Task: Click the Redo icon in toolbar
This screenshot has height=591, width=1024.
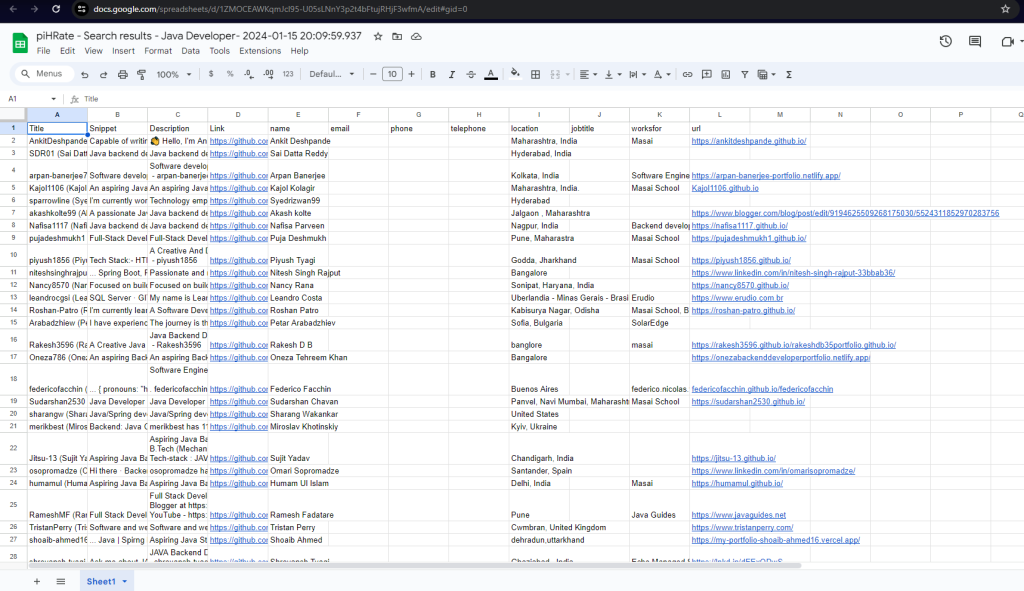Action: [x=103, y=74]
